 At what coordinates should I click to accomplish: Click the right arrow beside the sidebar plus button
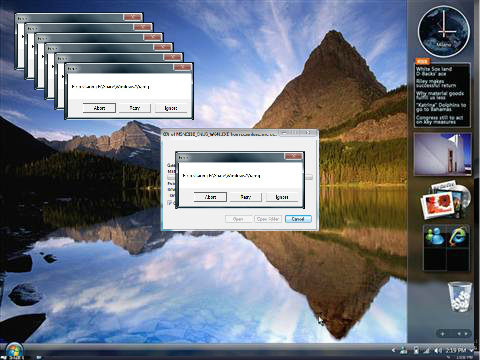point(466,333)
